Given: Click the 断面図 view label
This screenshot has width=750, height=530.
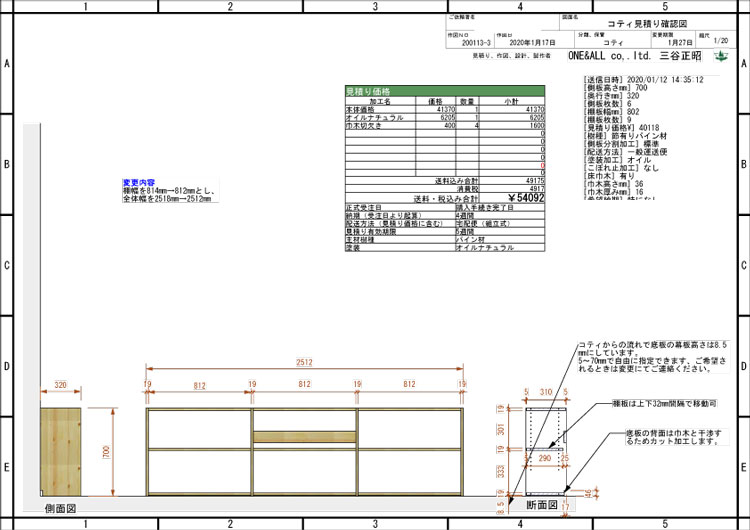Looking at the screenshot, I should click(541, 506).
